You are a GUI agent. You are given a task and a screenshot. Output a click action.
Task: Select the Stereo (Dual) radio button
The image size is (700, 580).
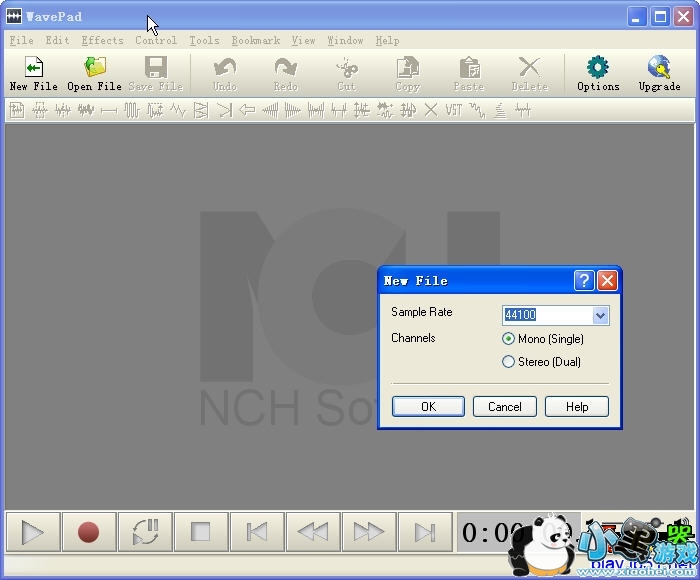pos(508,361)
